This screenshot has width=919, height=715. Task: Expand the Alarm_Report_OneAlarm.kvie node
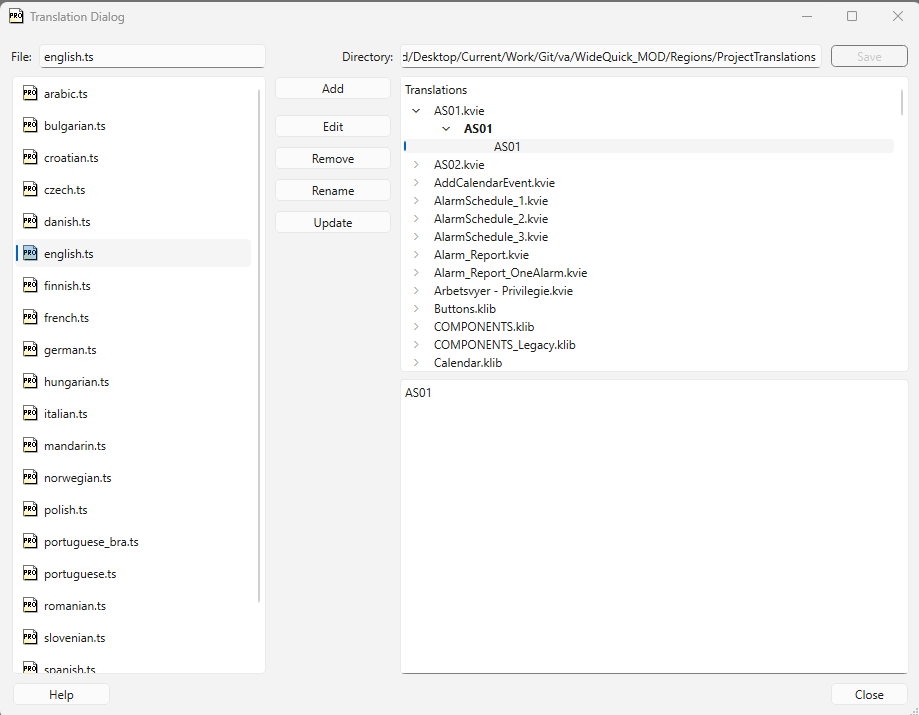[x=416, y=273]
